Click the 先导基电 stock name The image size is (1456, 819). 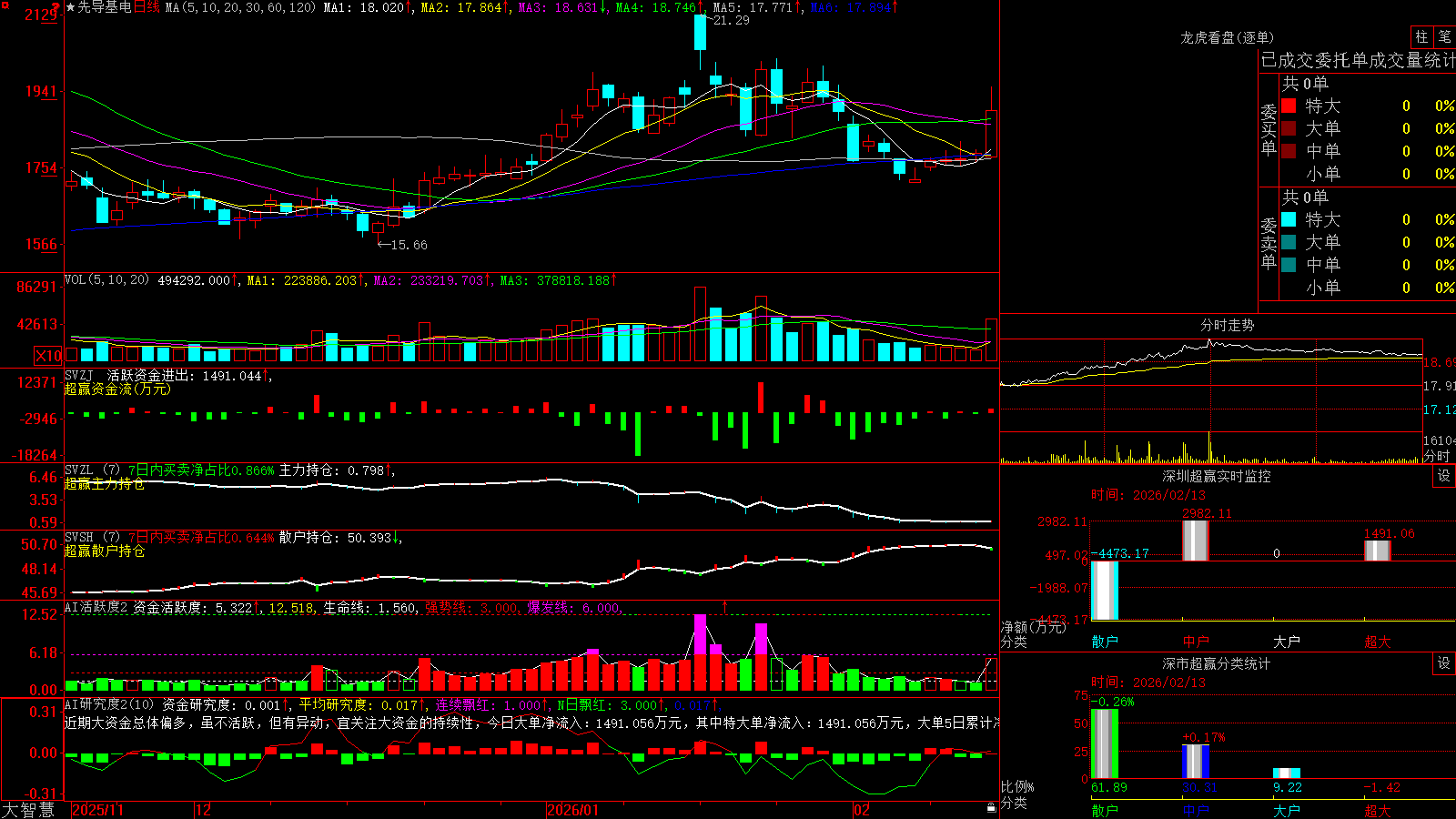pos(105,7)
